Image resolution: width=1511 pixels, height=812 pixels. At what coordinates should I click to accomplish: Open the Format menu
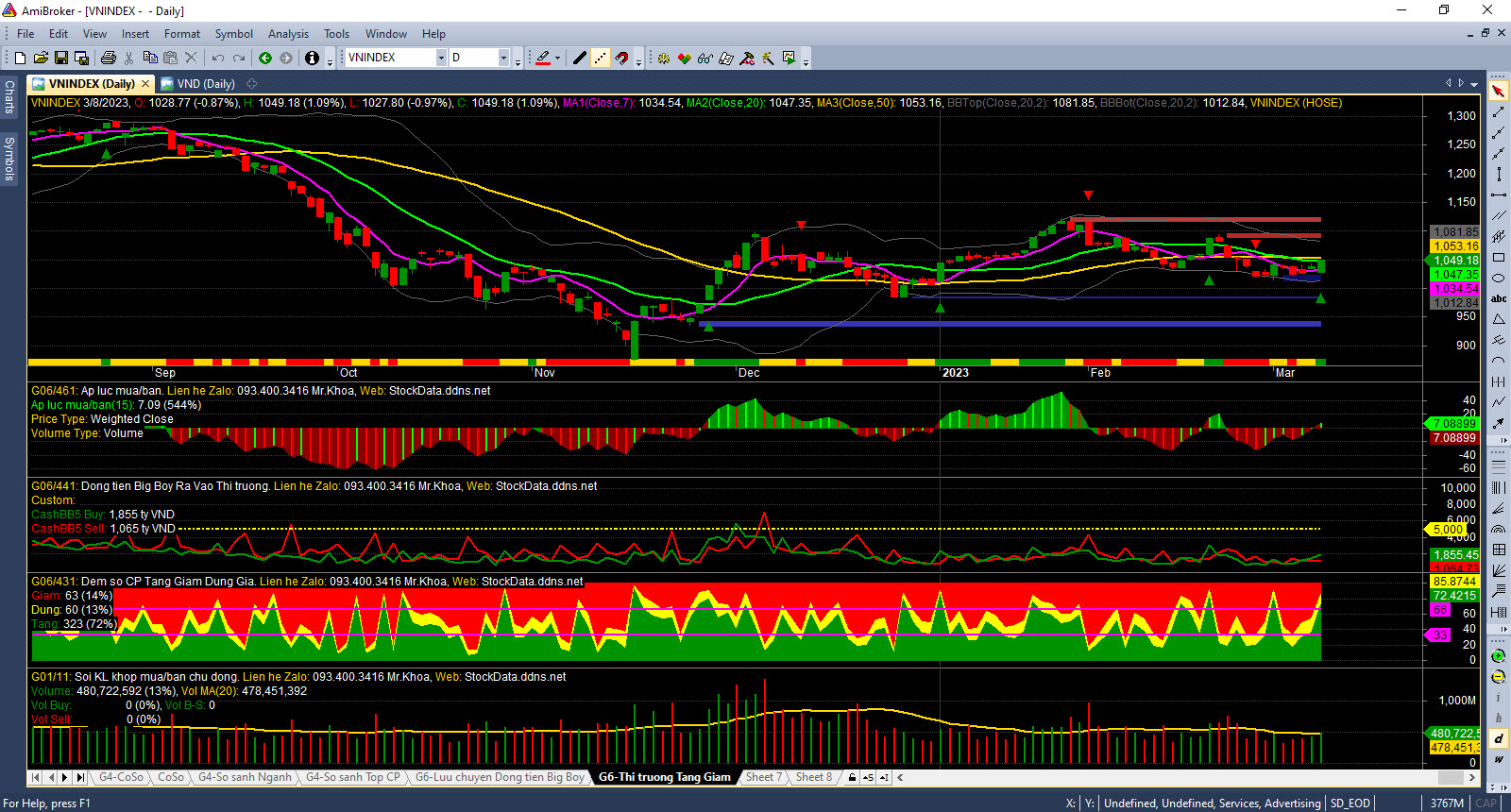tap(182, 33)
